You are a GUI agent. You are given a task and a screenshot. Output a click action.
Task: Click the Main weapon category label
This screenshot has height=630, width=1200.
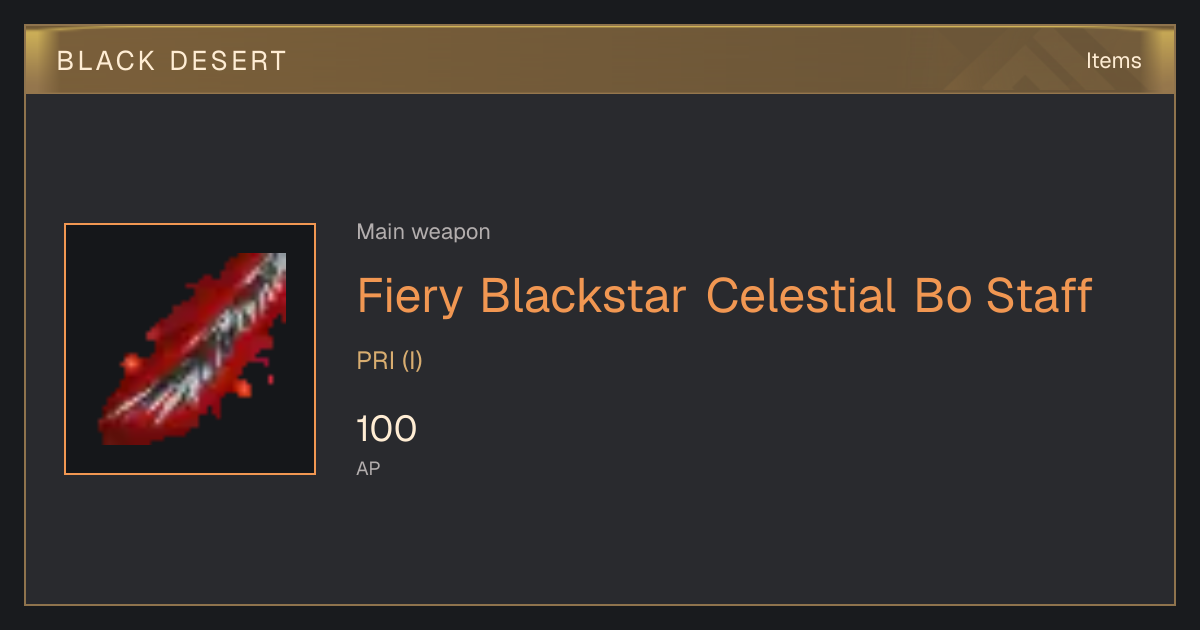[423, 232]
